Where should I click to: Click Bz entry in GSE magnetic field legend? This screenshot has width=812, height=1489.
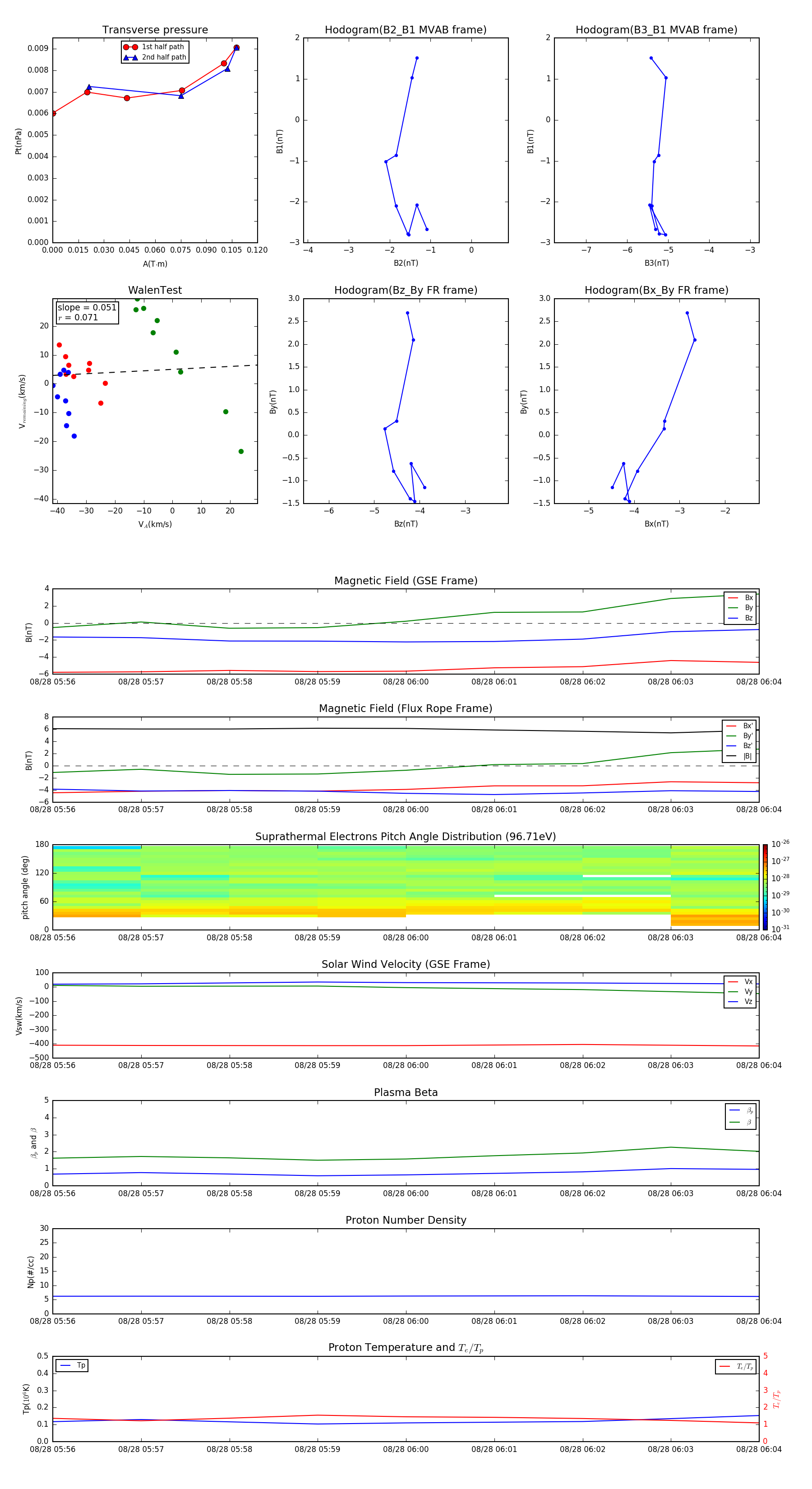[x=740, y=619]
